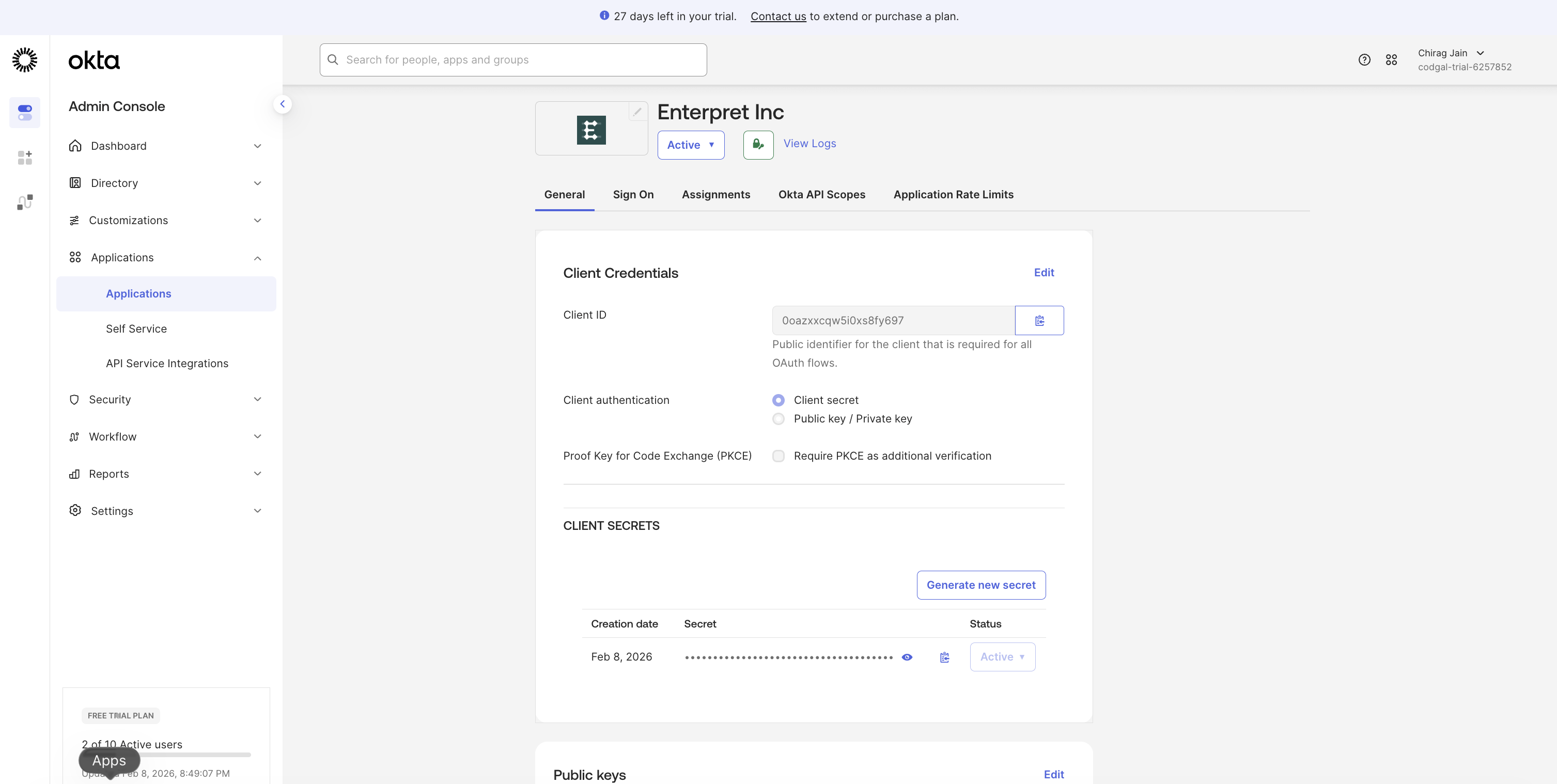
Task: Expand the Security menu section
Action: click(166, 400)
